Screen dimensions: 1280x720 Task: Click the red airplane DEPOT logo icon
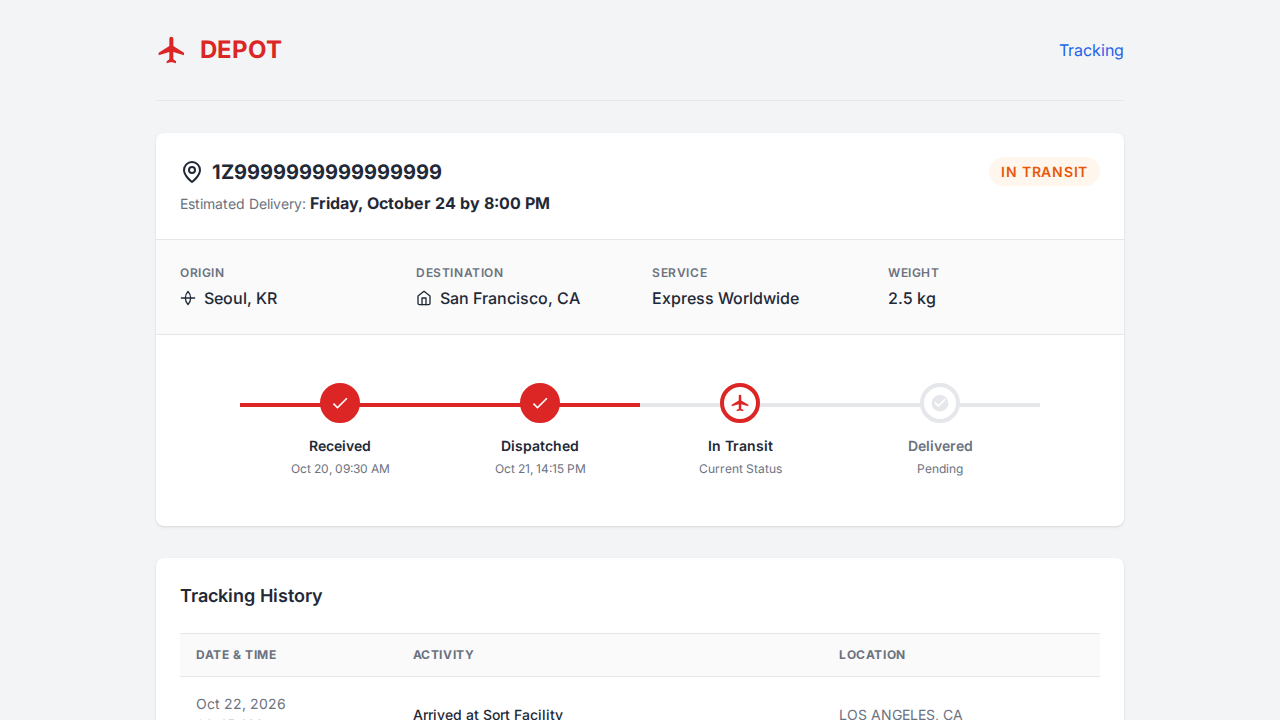(172, 50)
